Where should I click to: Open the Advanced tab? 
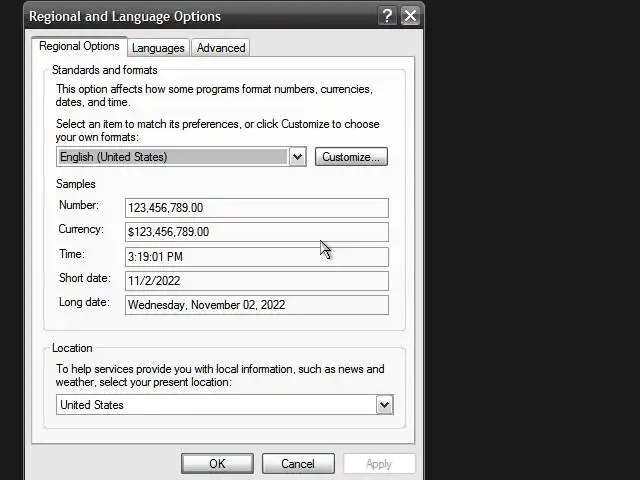click(x=221, y=48)
